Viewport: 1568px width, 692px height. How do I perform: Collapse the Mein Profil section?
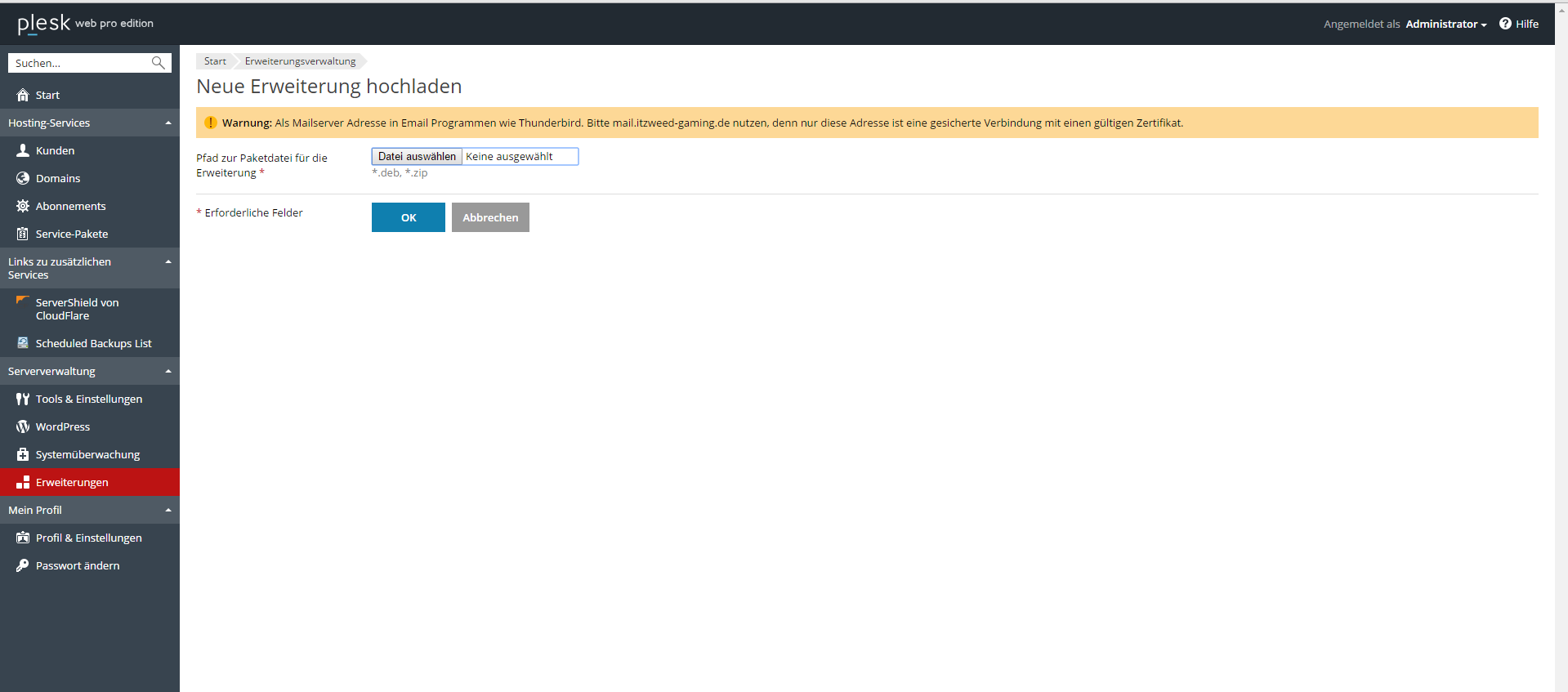(x=168, y=511)
